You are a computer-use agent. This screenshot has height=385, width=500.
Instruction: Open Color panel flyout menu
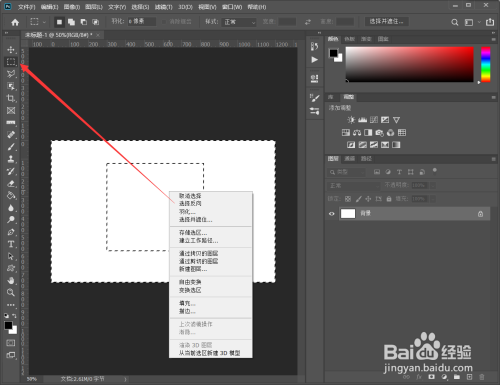pyautogui.click(x=494, y=39)
